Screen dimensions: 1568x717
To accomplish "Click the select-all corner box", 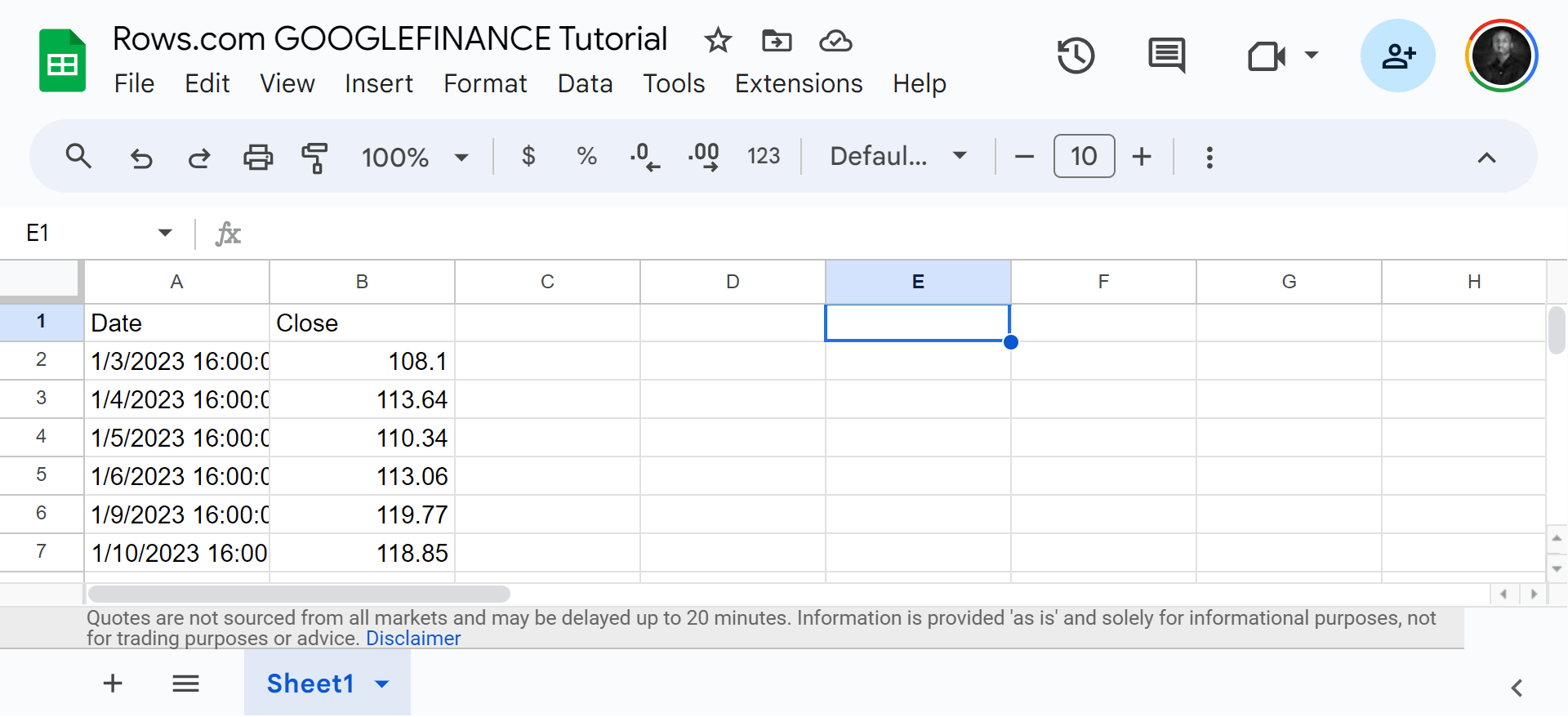I will point(41,282).
